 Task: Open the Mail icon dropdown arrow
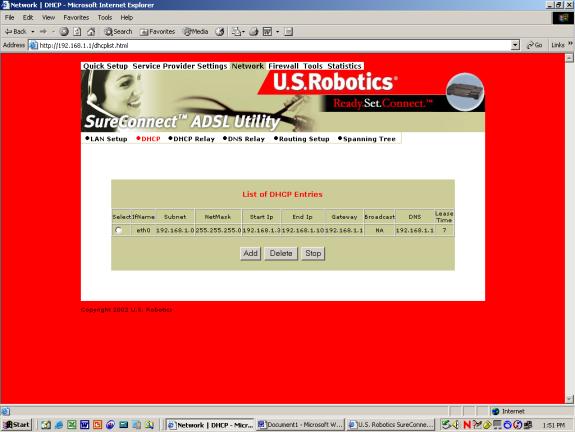243,32
